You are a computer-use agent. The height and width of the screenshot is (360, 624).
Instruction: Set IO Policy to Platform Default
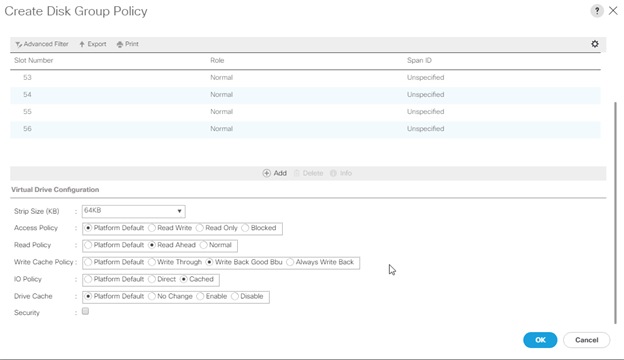[88, 279]
